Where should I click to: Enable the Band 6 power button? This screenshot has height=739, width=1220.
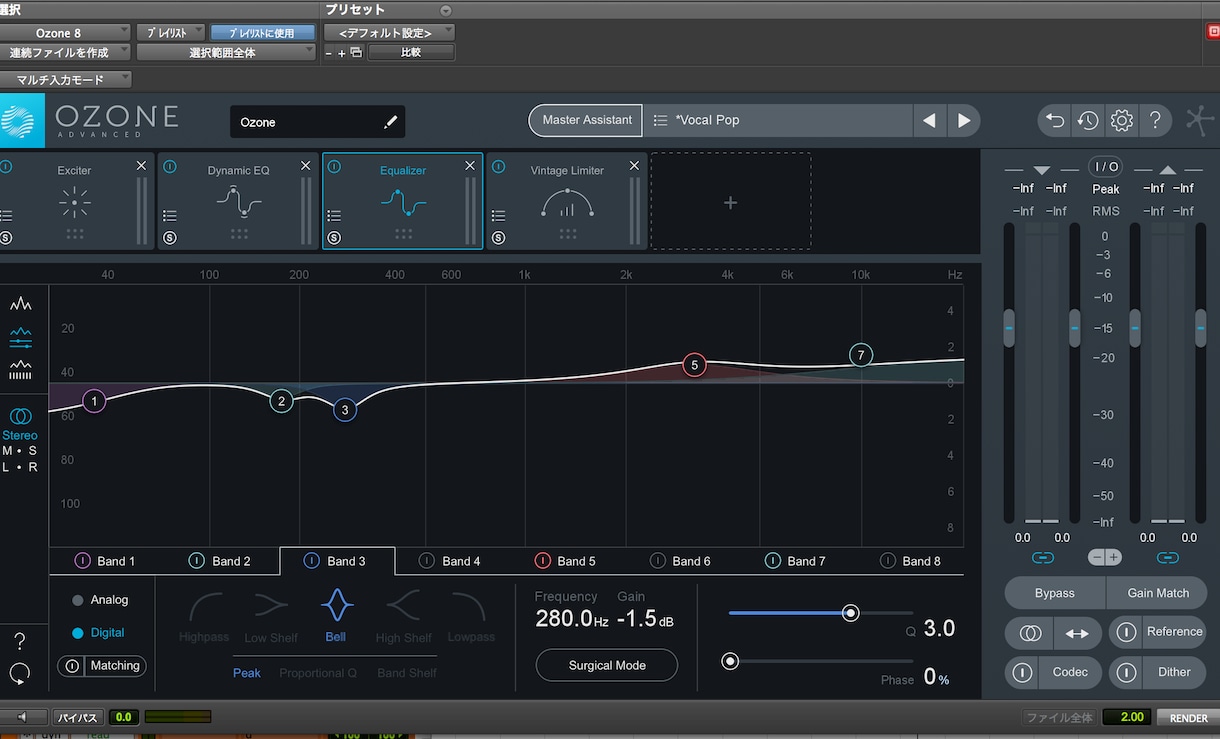coord(658,561)
